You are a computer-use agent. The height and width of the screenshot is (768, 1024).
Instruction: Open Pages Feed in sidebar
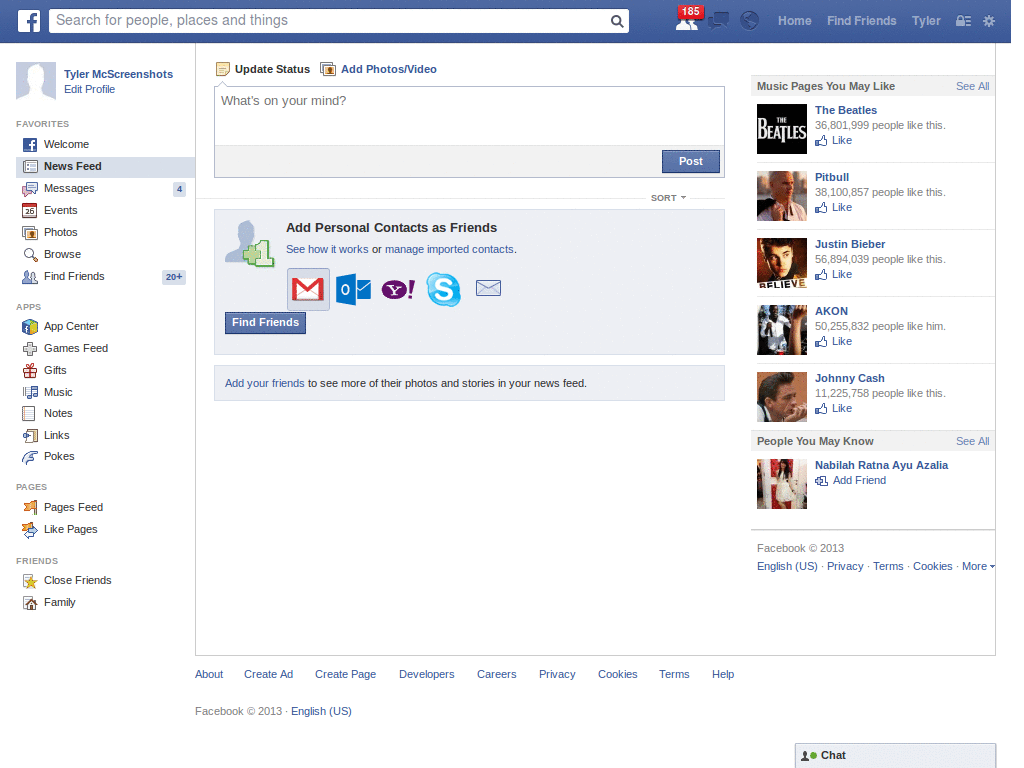pyautogui.click(x=73, y=507)
